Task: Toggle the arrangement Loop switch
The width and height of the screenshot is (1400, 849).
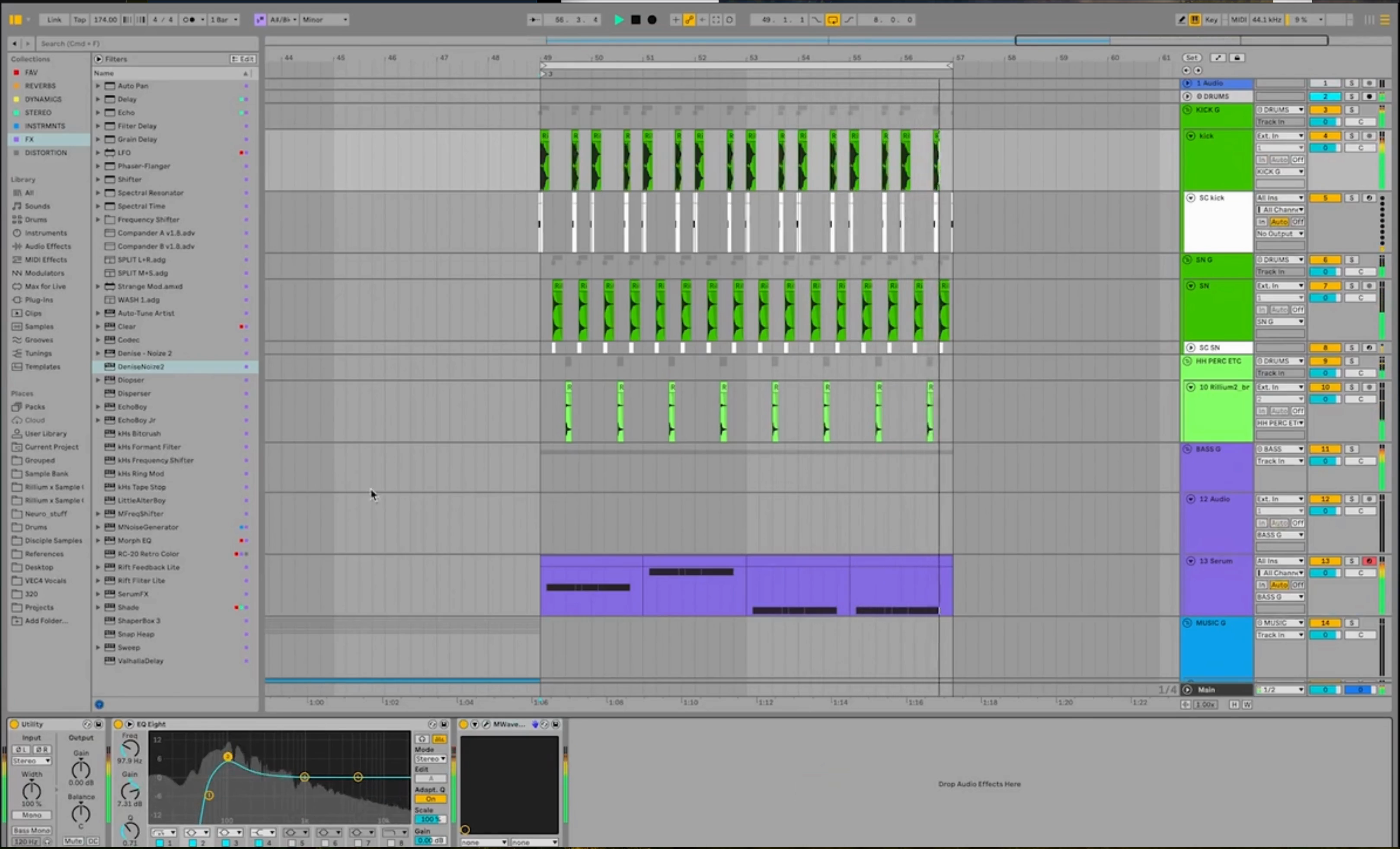Action: tap(832, 19)
